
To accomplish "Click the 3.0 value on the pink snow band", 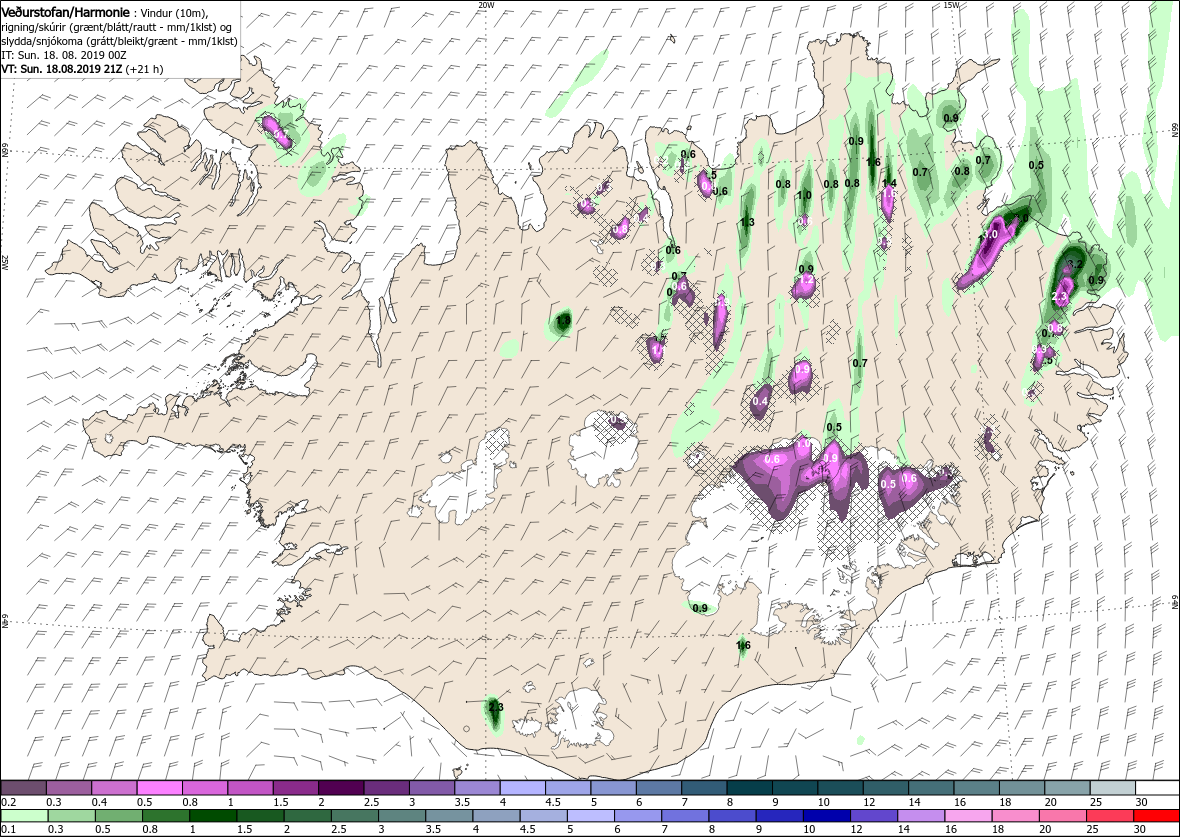I will click(989, 235).
